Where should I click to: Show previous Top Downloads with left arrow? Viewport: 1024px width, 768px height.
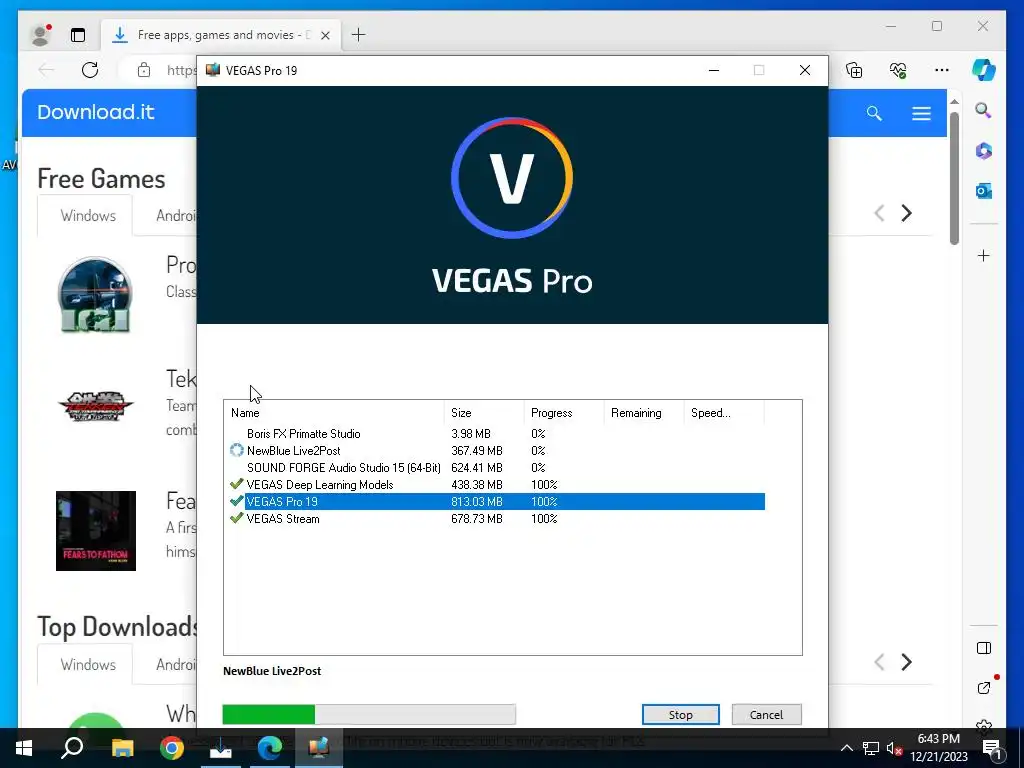[880, 662]
